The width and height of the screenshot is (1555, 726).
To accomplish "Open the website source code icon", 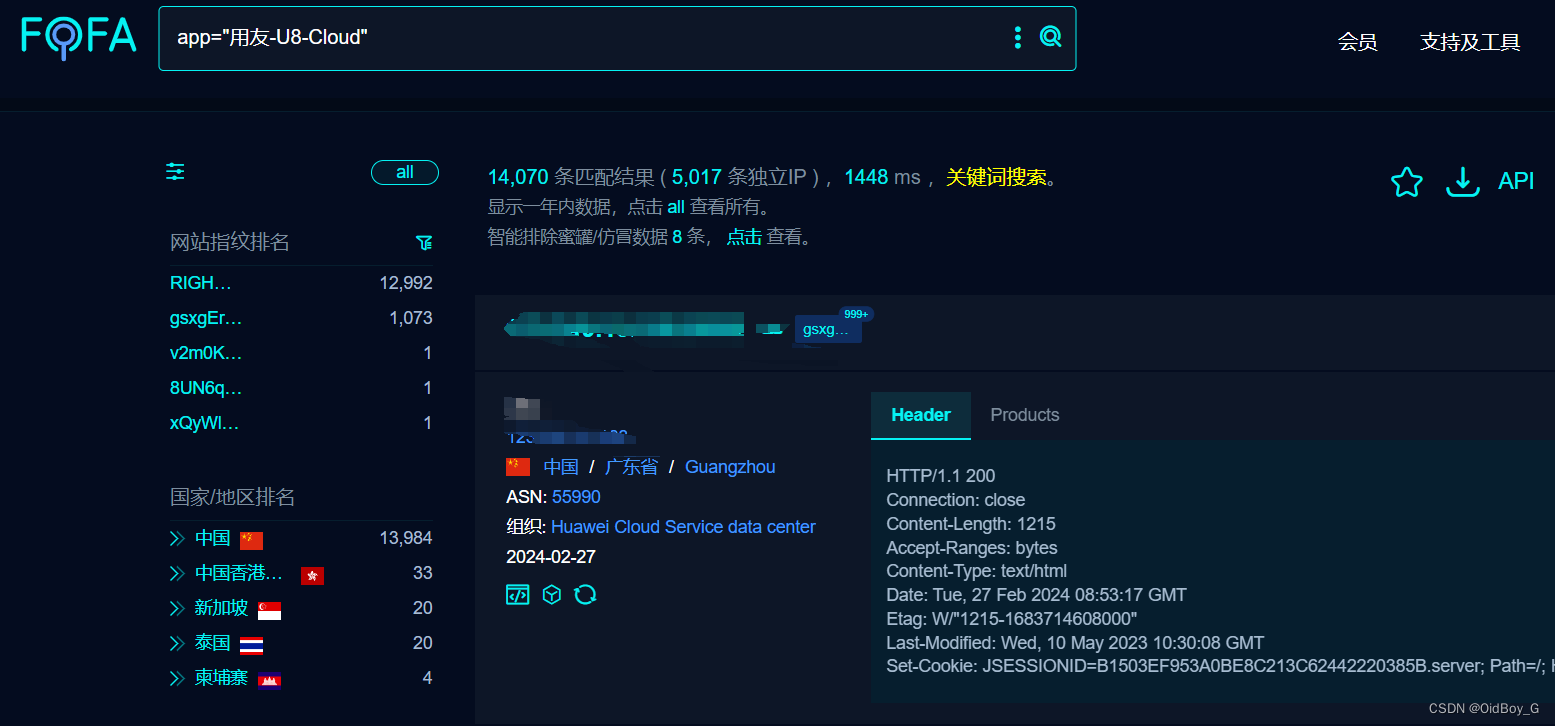I will point(517,595).
